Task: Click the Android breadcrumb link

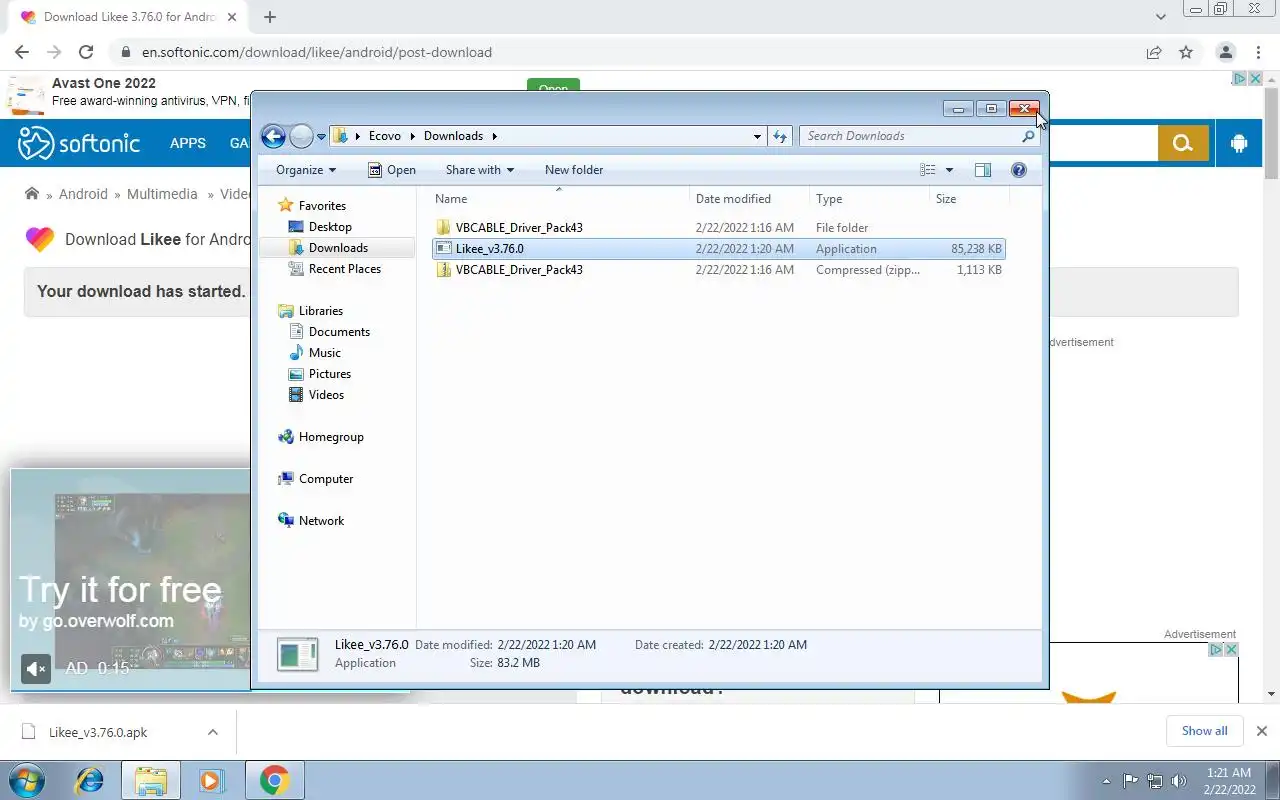Action: [x=83, y=194]
